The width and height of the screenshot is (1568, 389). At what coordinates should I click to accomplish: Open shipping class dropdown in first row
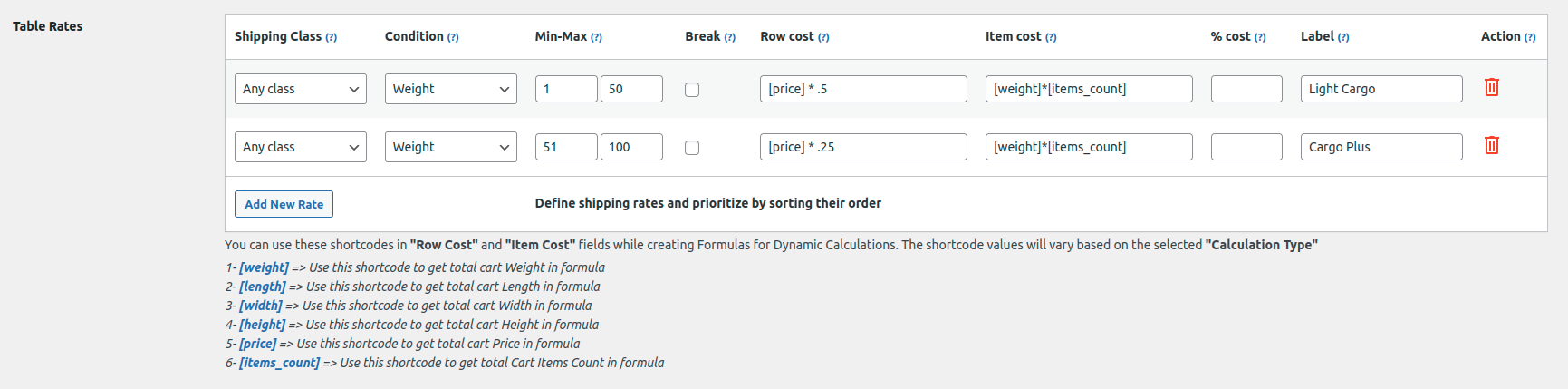pyautogui.click(x=300, y=89)
